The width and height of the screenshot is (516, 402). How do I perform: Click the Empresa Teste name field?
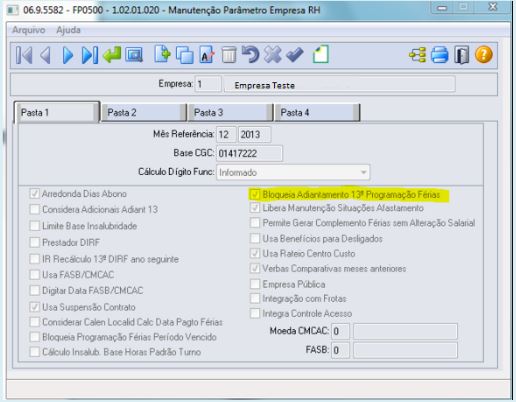click(x=340, y=84)
